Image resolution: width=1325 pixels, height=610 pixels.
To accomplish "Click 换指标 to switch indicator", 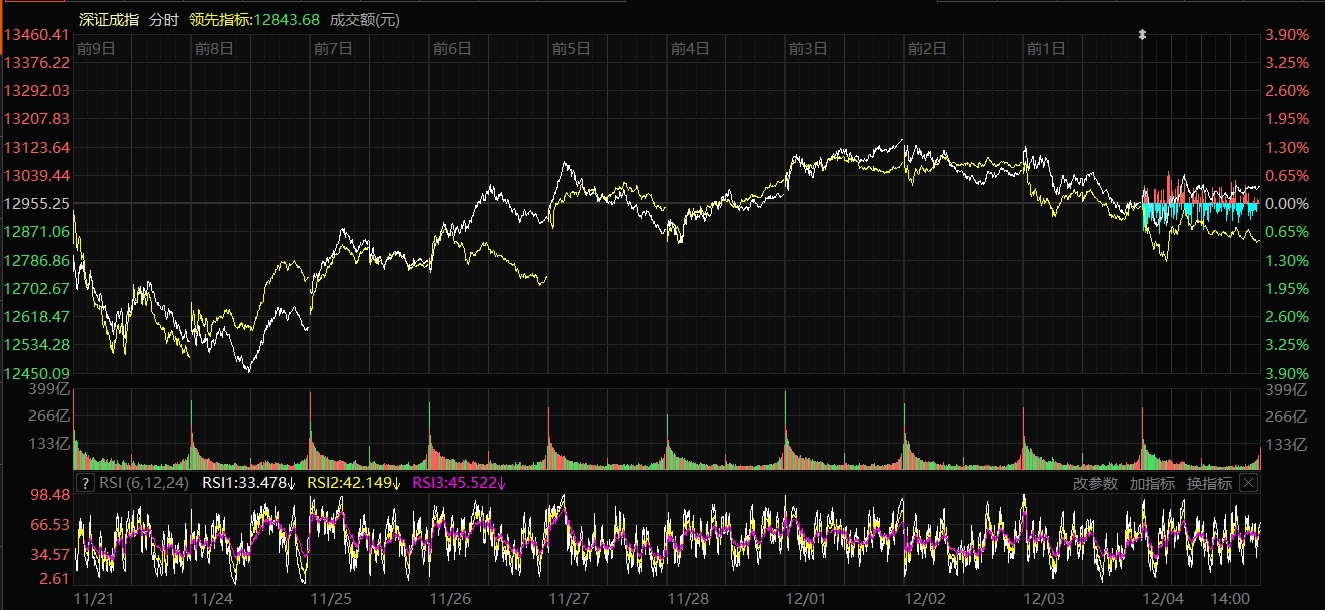I will point(1209,483).
